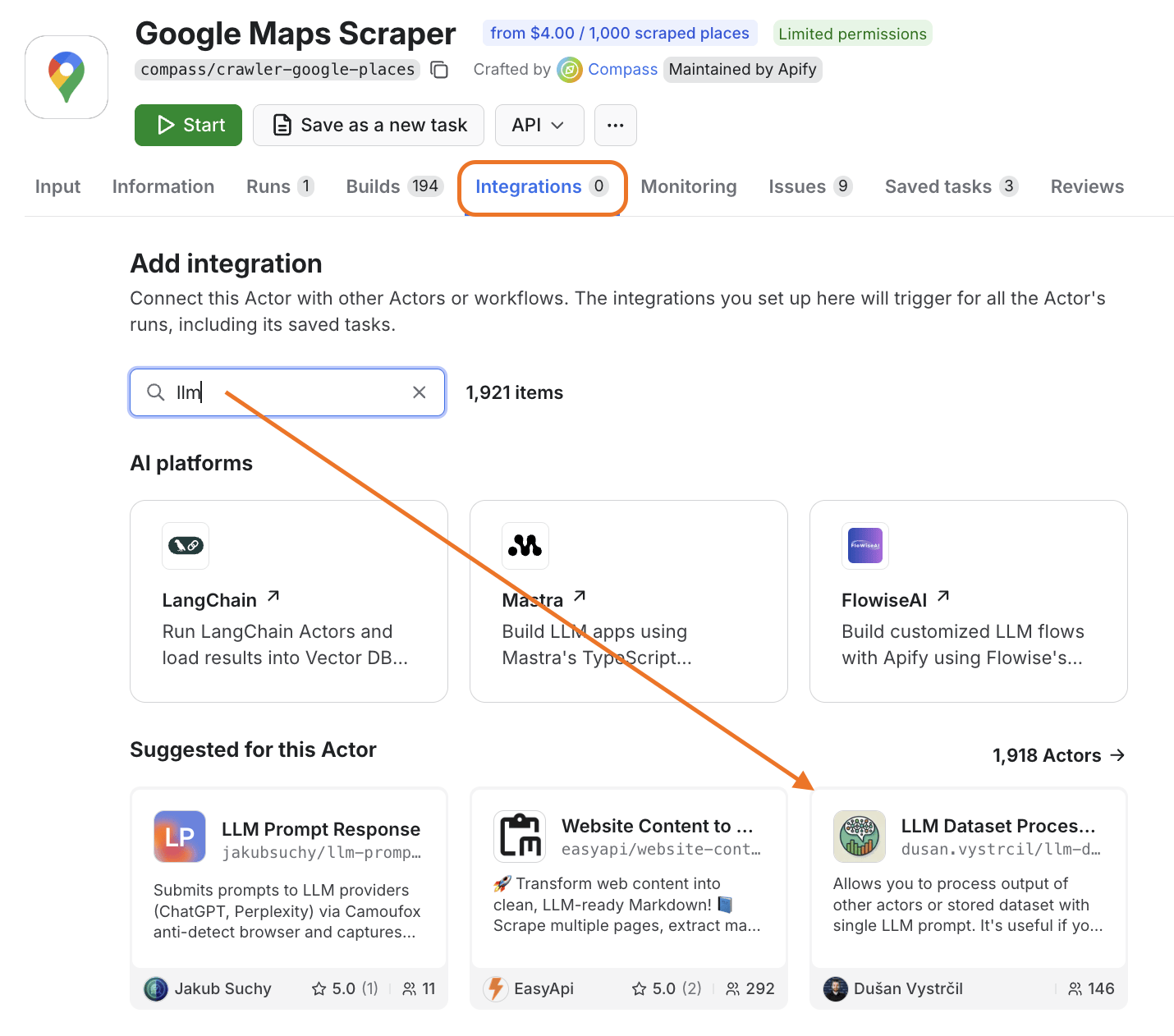The width and height of the screenshot is (1174, 1036).
Task: Switch to the Input tab
Action: click(57, 187)
